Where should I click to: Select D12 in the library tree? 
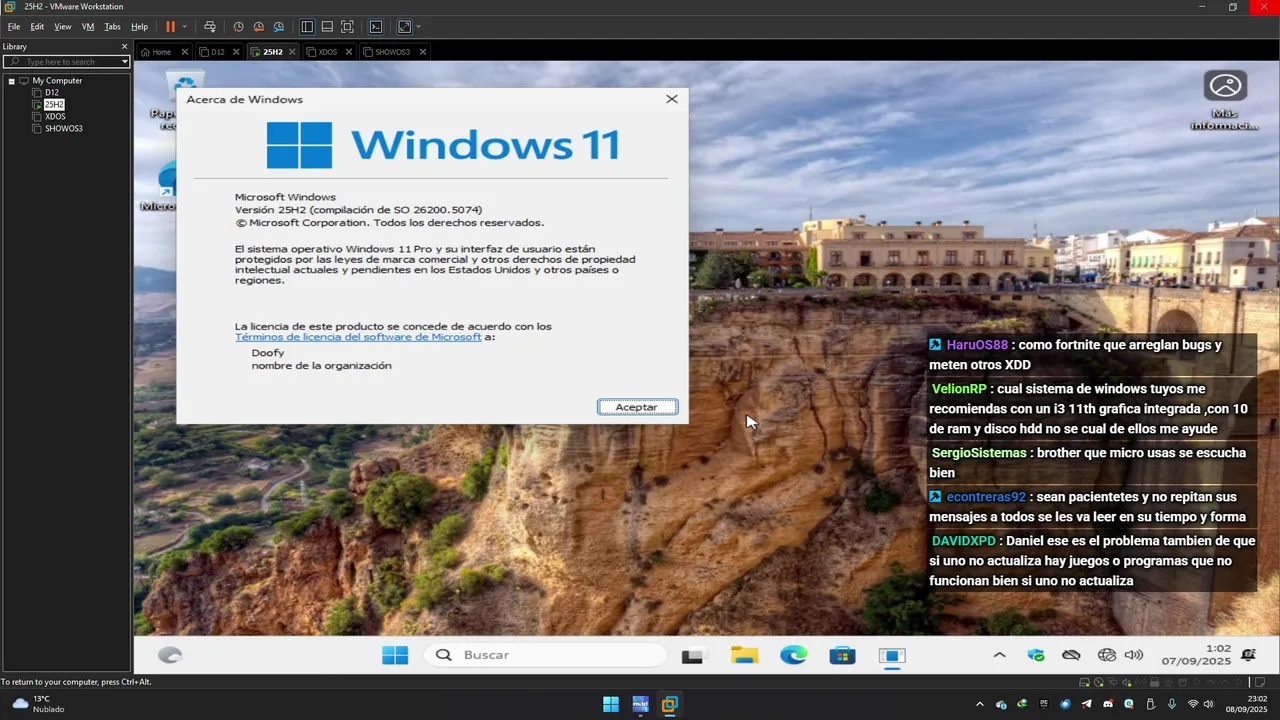pos(52,93)
